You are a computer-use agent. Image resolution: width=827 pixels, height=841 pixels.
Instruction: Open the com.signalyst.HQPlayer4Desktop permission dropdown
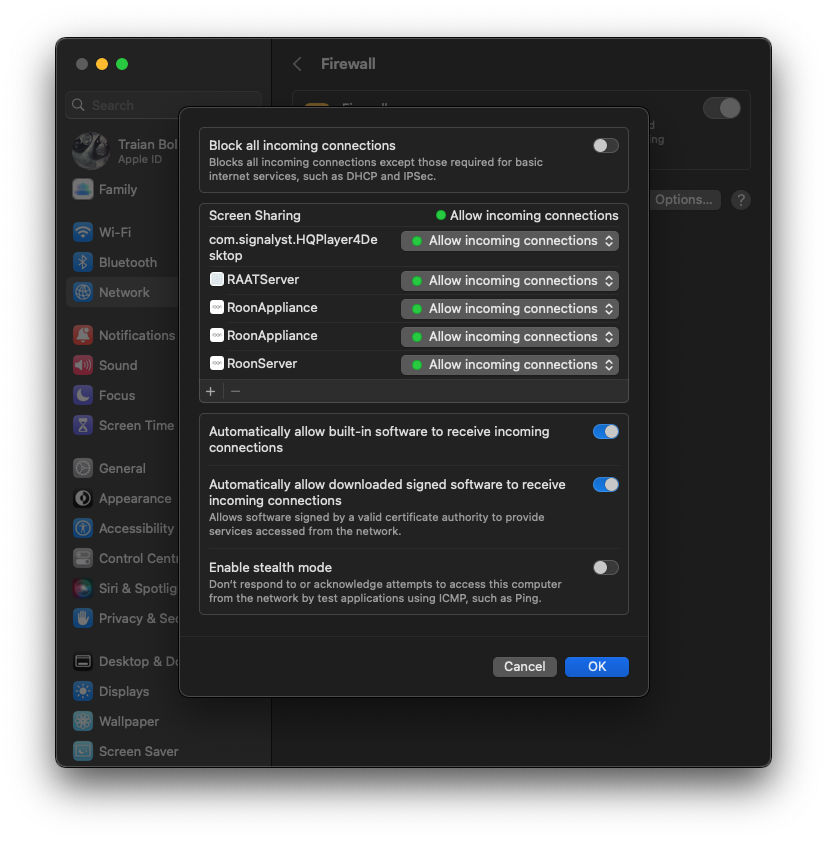pyautogui.click(x=510, y=240)
